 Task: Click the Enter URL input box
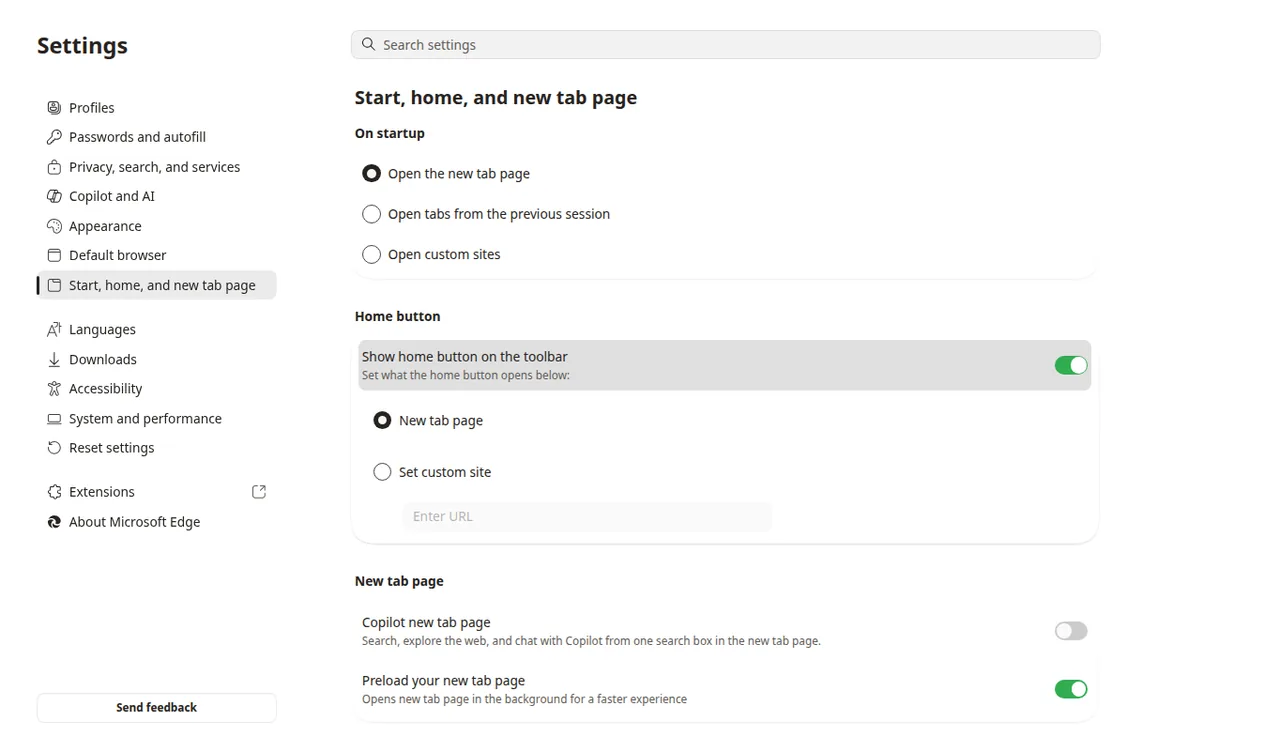coord(587,516)
